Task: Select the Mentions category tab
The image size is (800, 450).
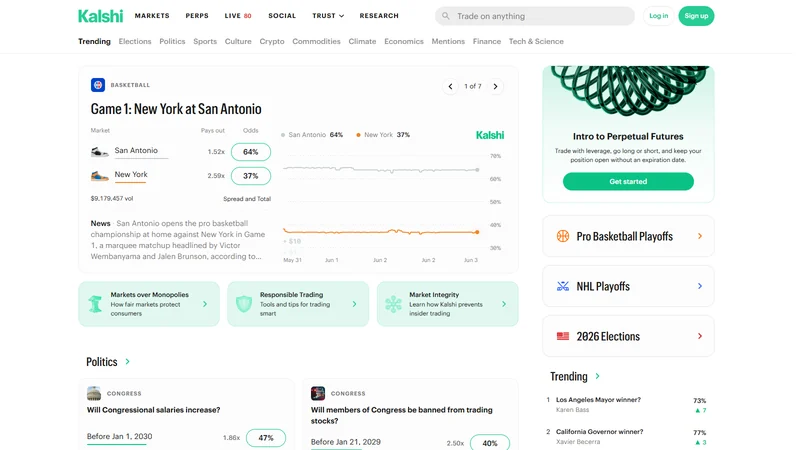Action: [448, 41]
